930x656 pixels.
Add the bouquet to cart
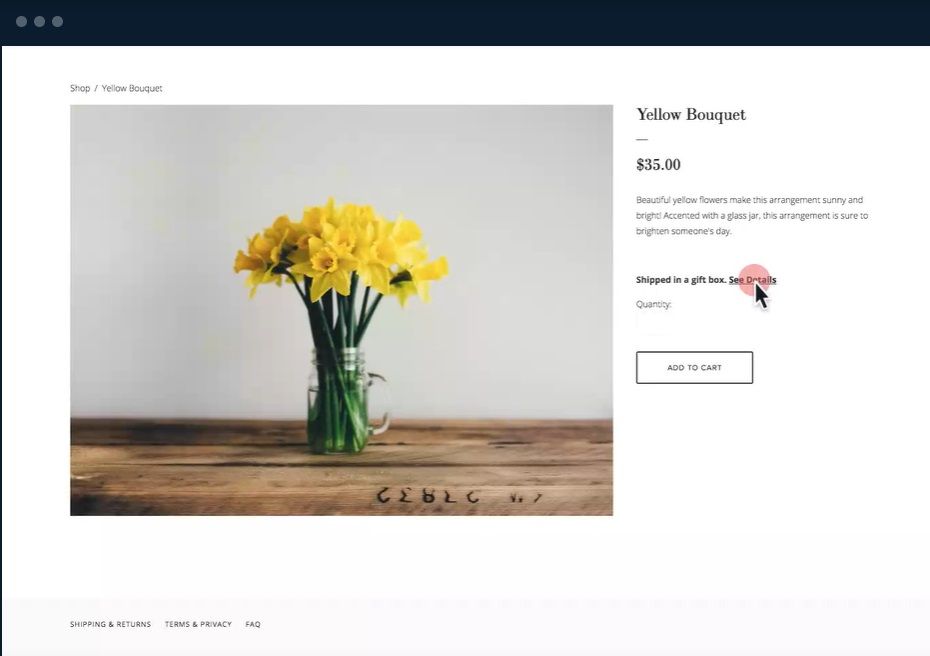(695, 368)
